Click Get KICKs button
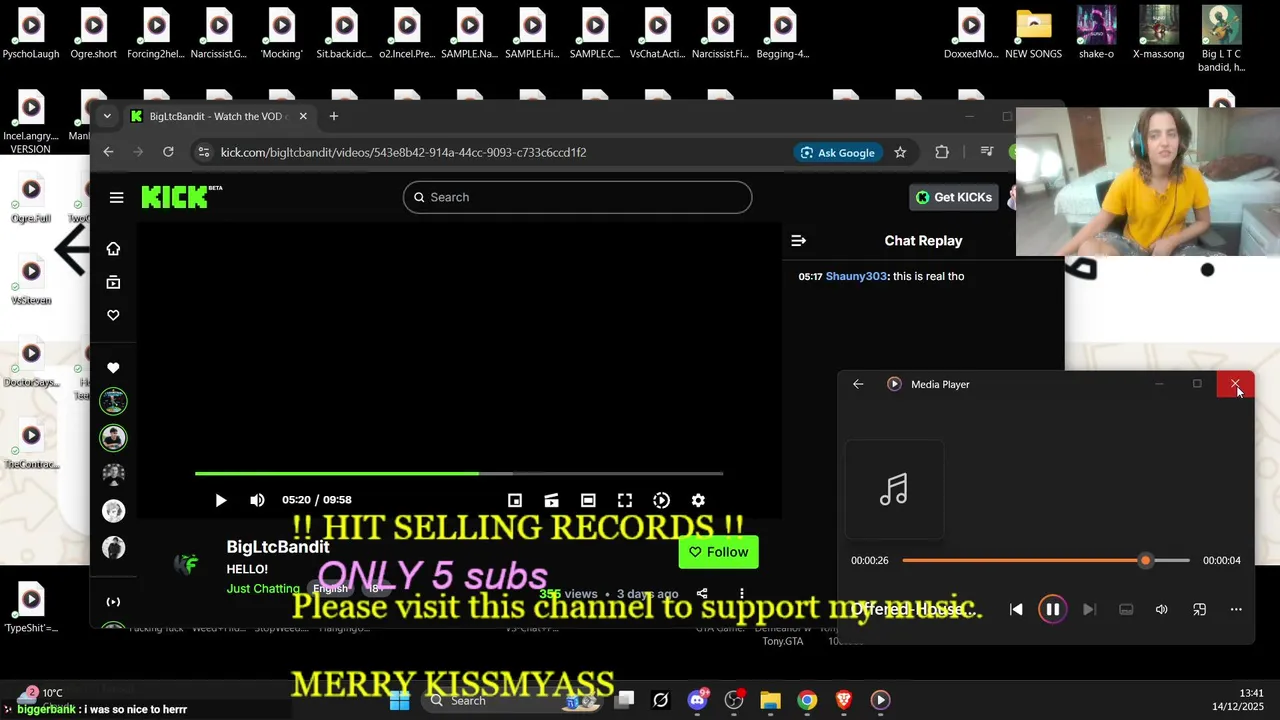Viewport: 1280px width, 720px height. (x=953, y=197)
